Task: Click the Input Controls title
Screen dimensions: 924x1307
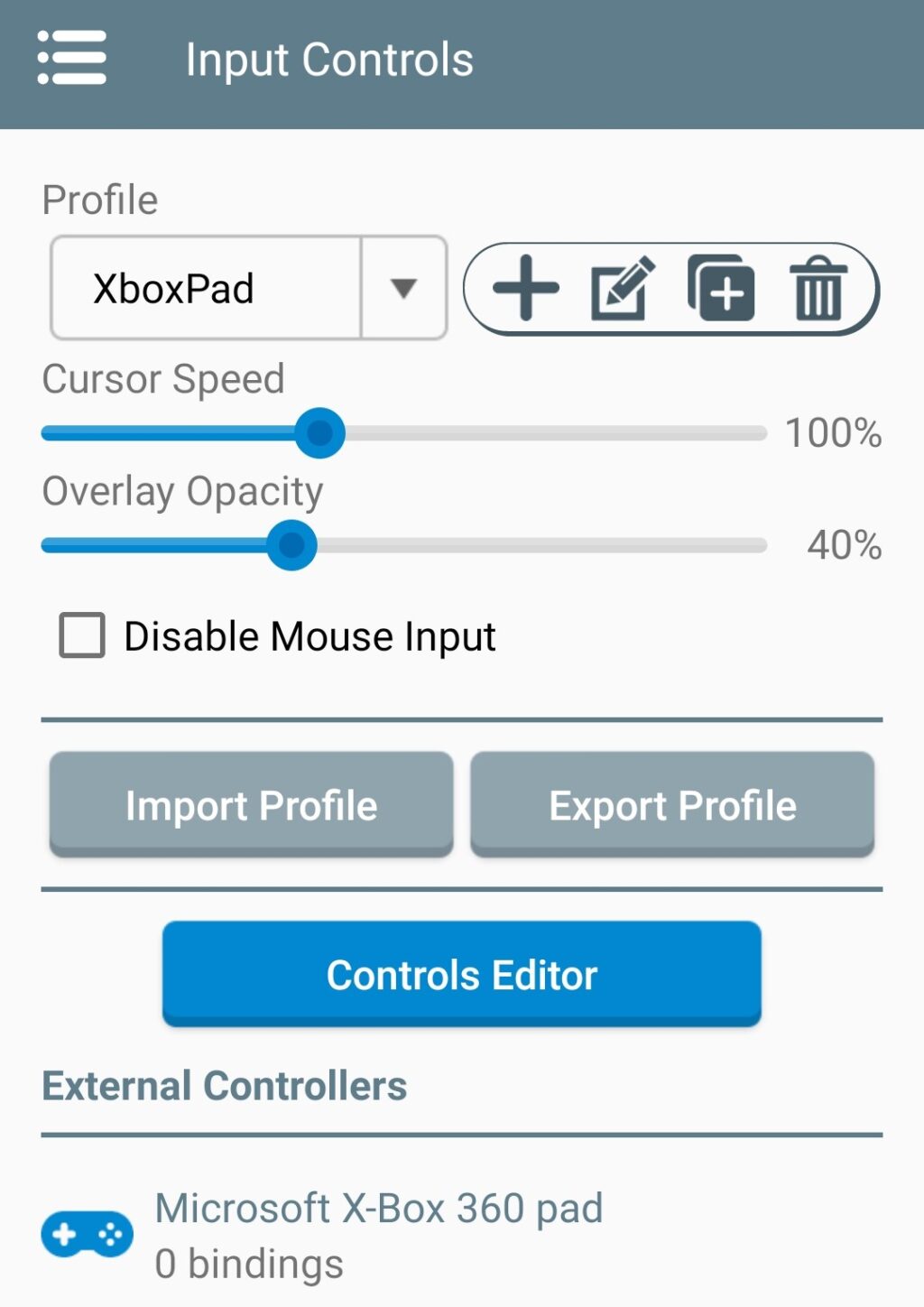Action: click(328, 59)
